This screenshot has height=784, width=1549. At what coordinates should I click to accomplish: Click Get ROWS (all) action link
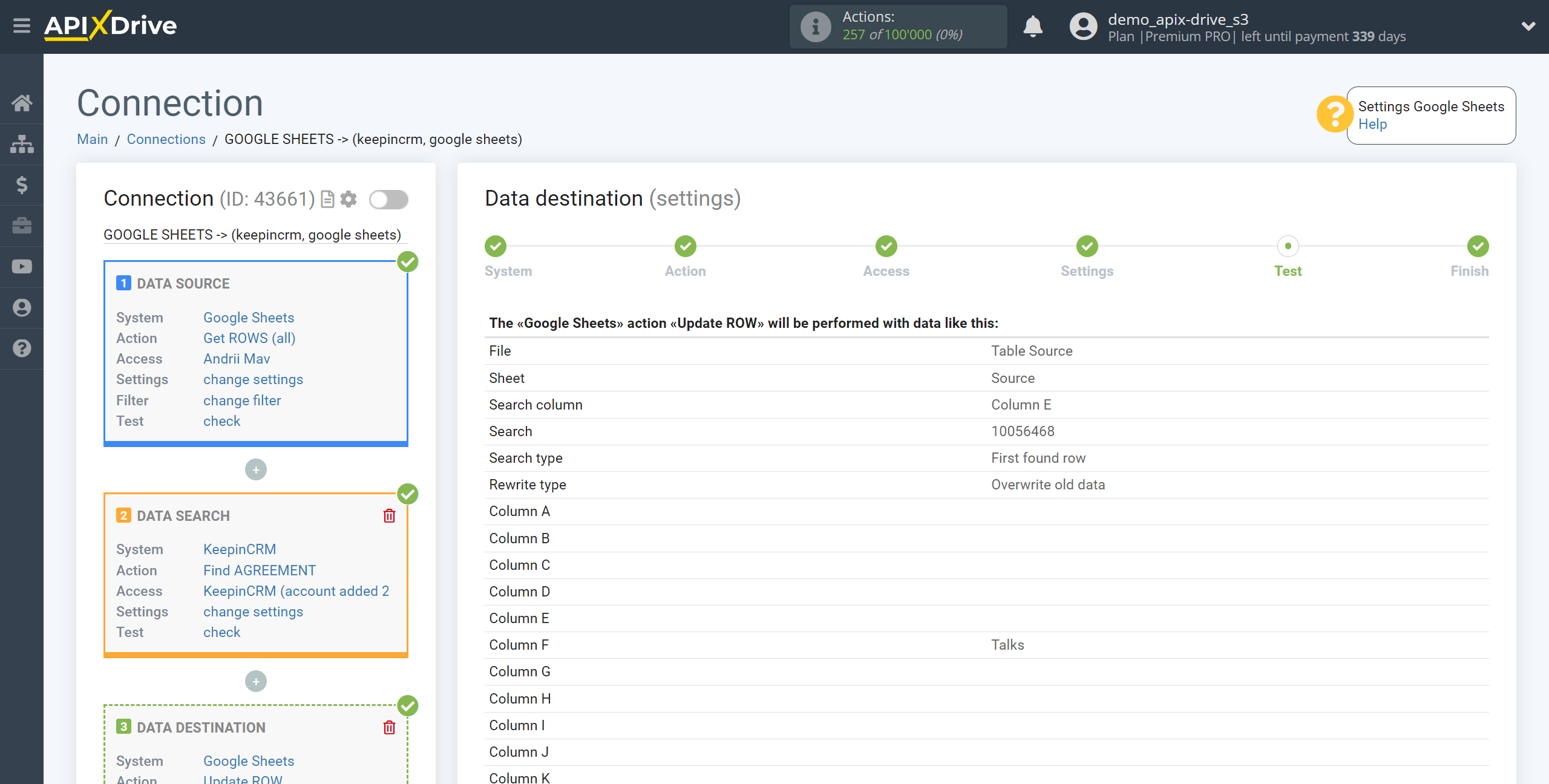(x=249, y=338)
